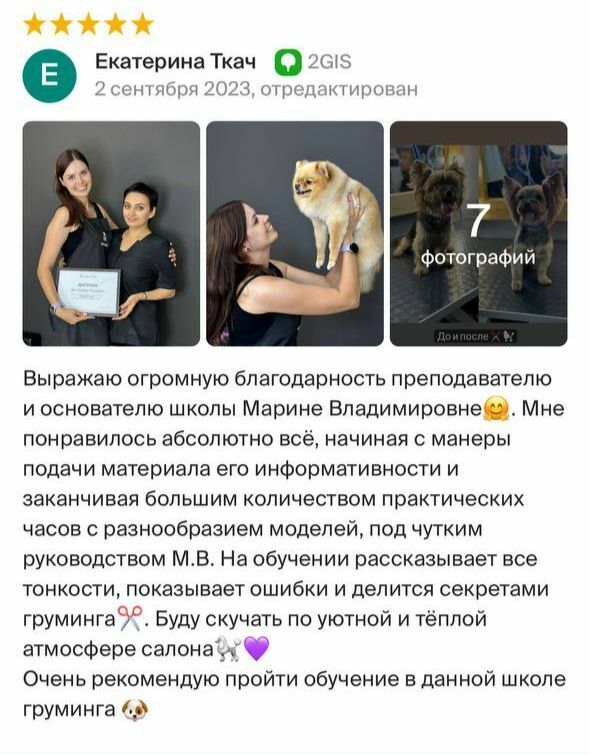Click the first gold rating star
The width and height of the screenshot is (590, 754).
34,25
